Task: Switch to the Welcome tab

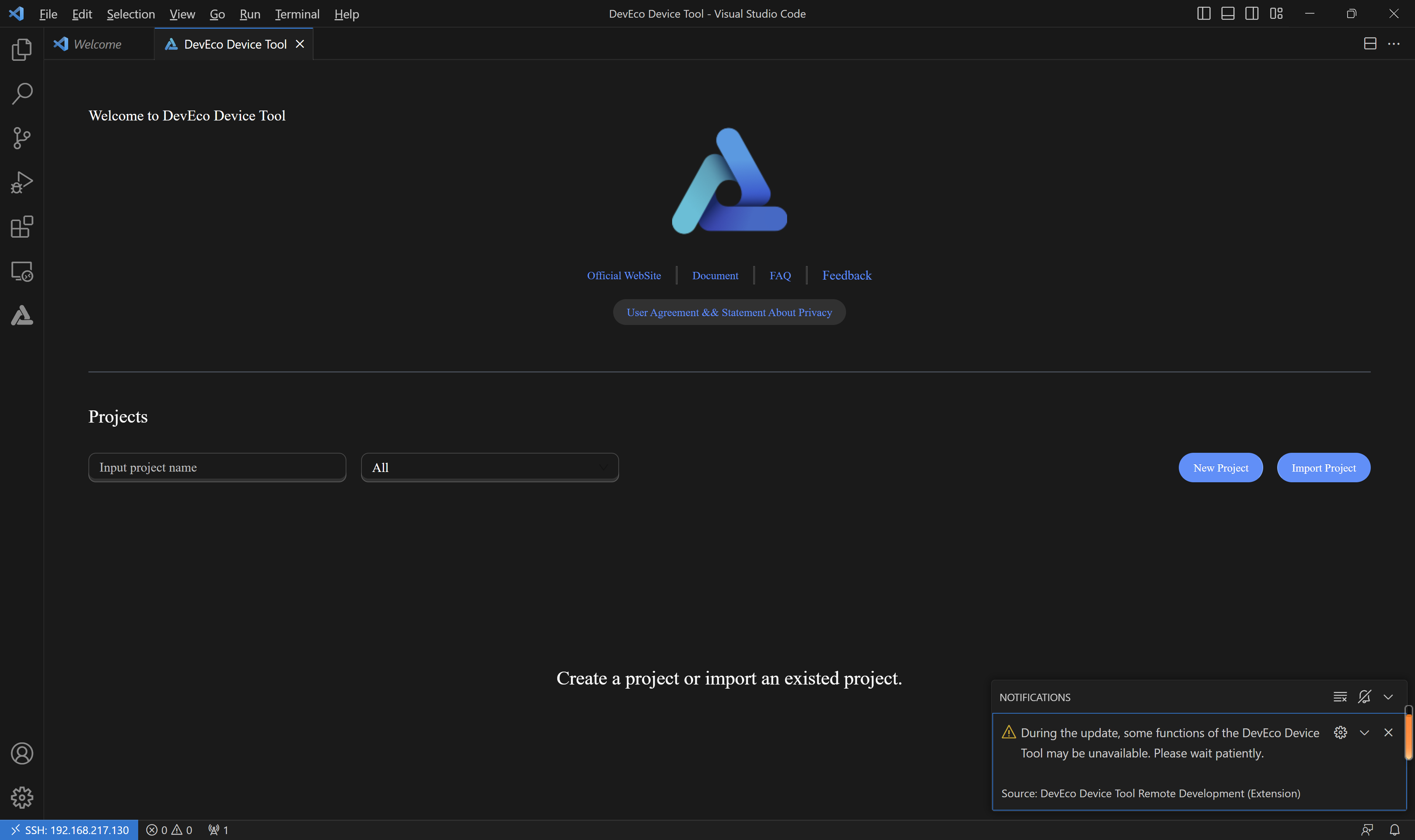Action: click(x=97, y=44)
